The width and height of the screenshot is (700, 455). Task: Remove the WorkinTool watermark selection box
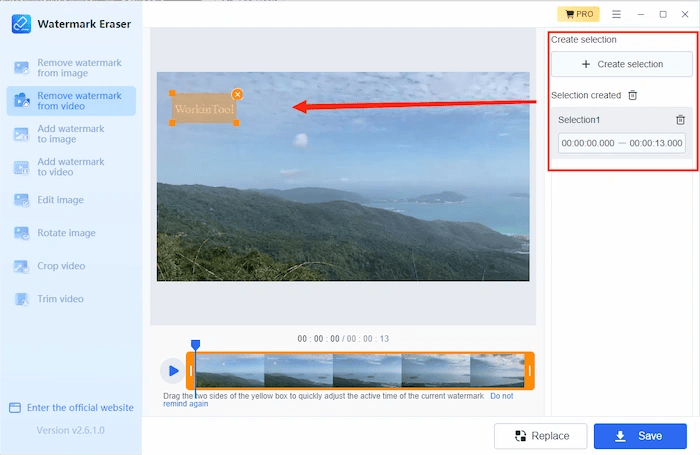238,94
